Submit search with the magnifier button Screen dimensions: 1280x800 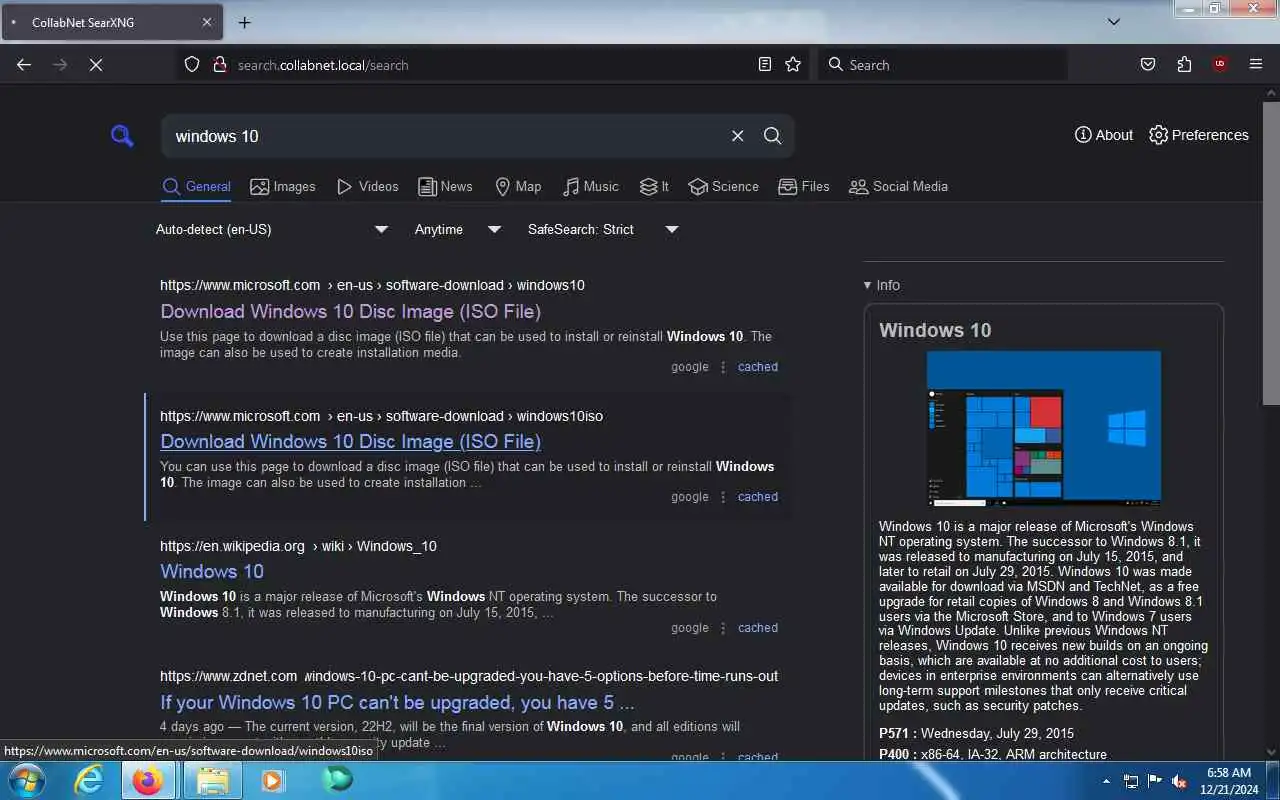(772, 136)
